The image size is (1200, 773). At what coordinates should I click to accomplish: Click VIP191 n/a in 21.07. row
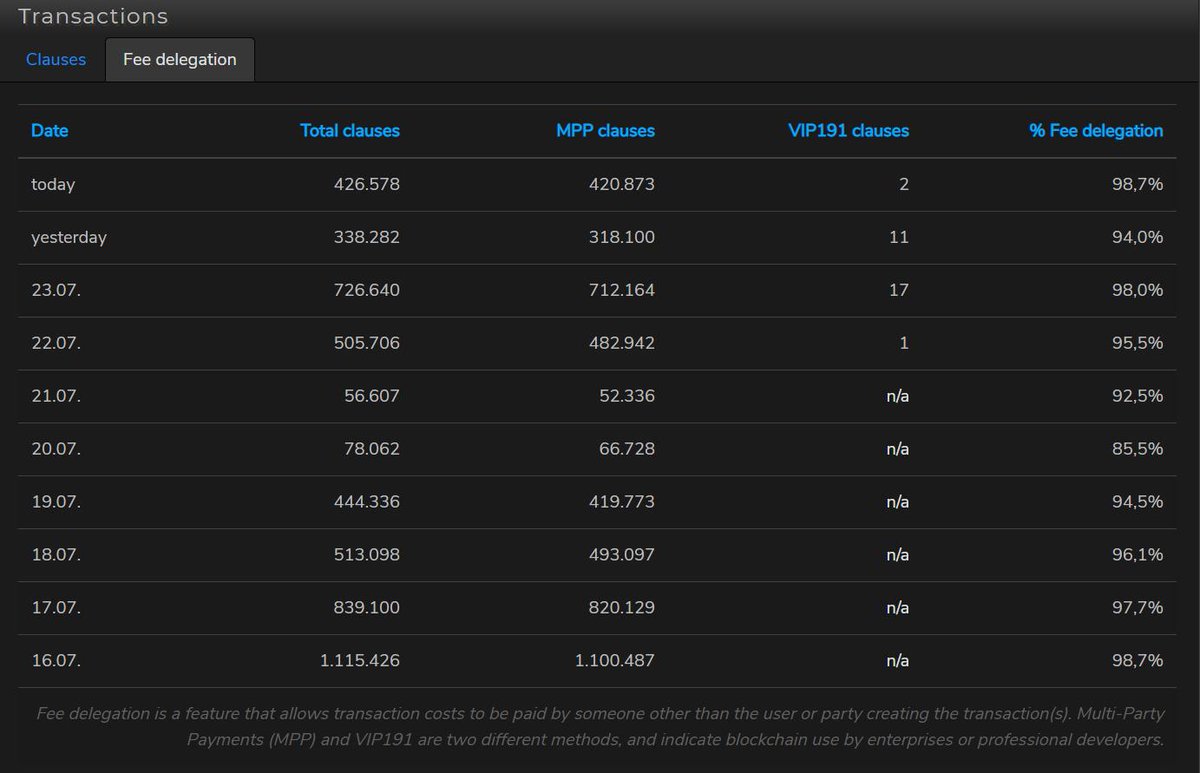point(898,396)
